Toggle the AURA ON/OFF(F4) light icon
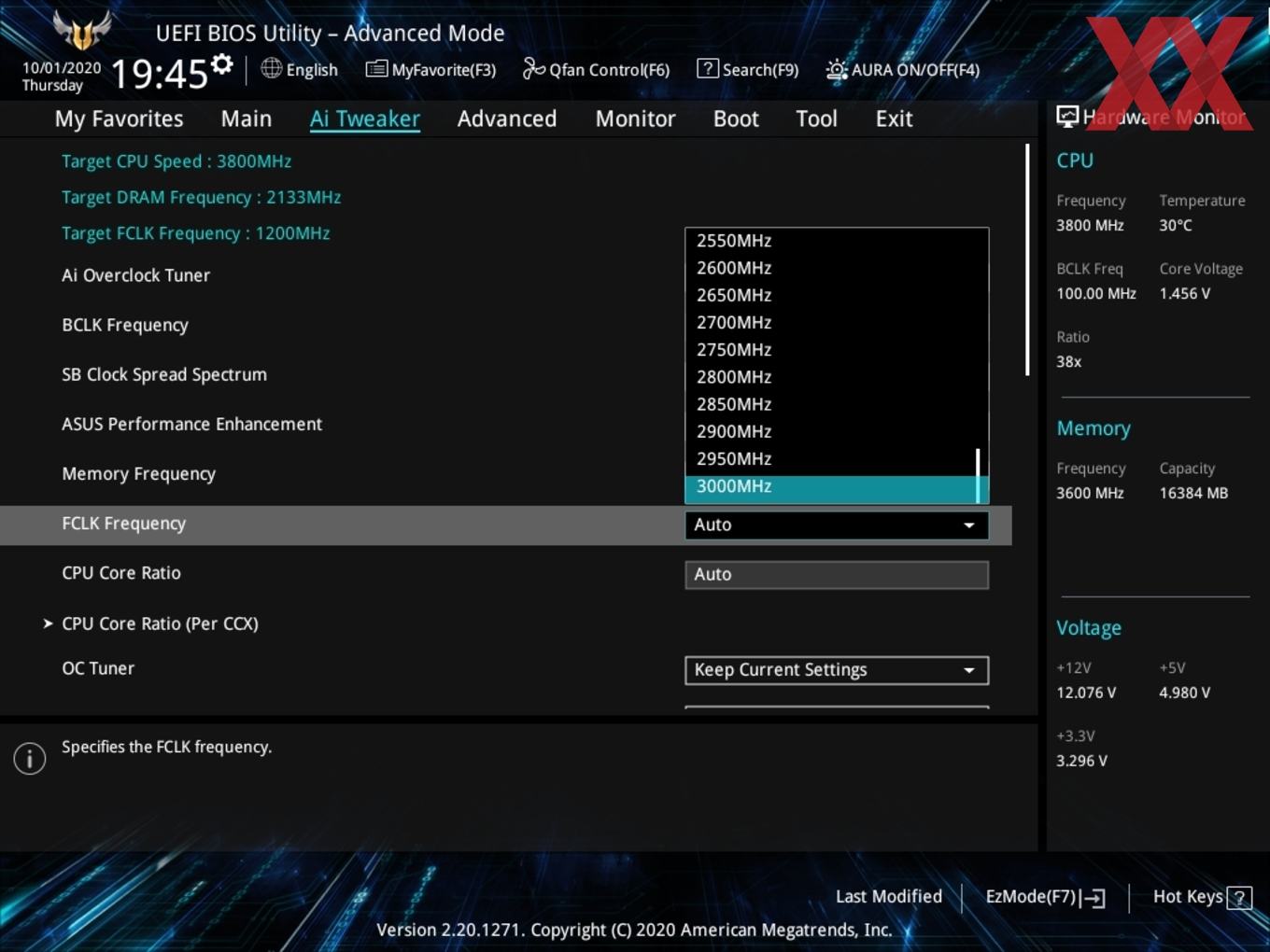Viewport: 1270px width, 952px height. tap(837, 70)
